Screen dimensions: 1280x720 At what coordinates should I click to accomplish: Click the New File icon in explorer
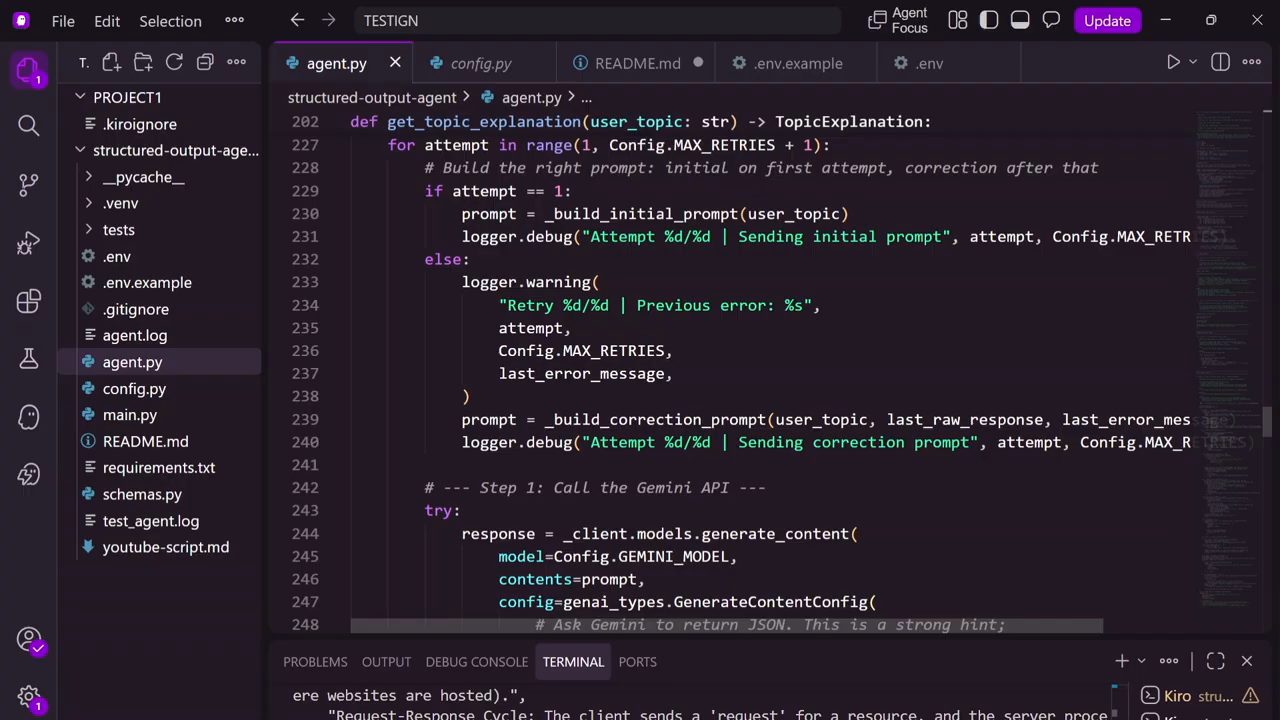tap(112, 62)
